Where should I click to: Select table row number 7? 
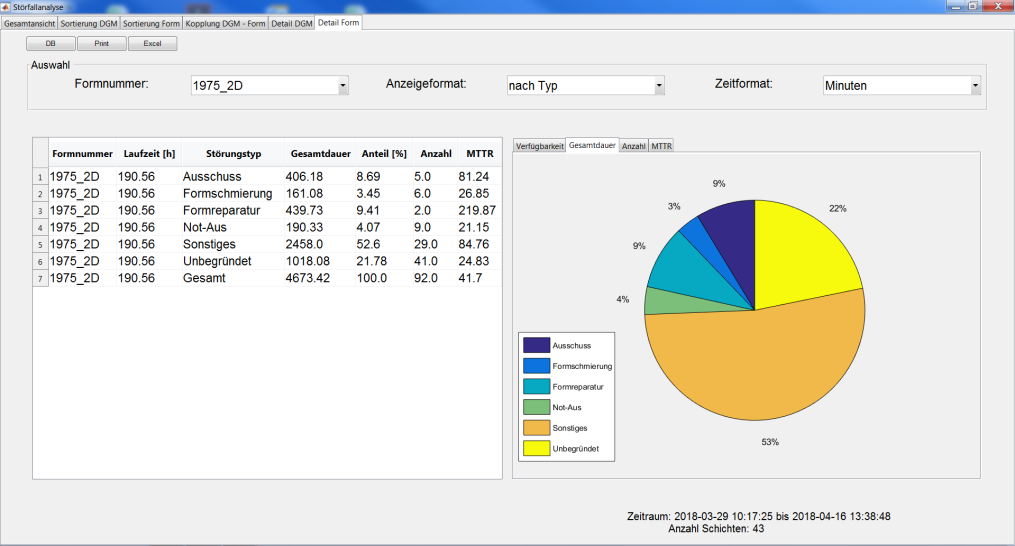(x=40, y=278)
